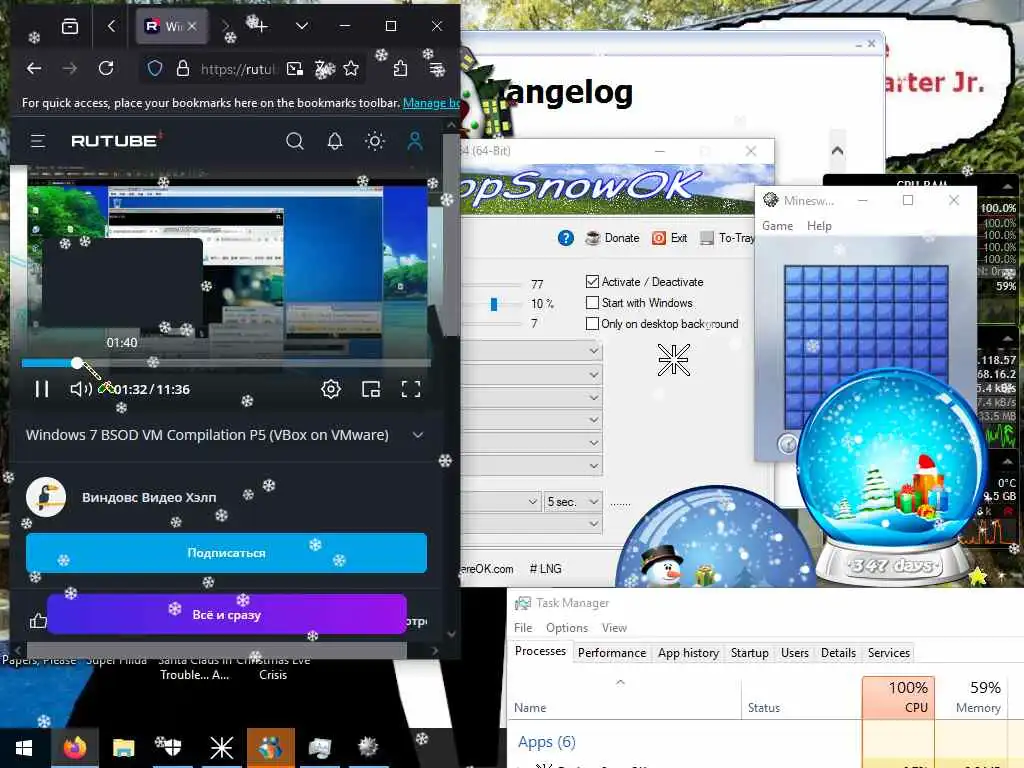Enable Only on desktop background checkbox
This screenshot has height=768, width=1024.
(x=592, y=323)
